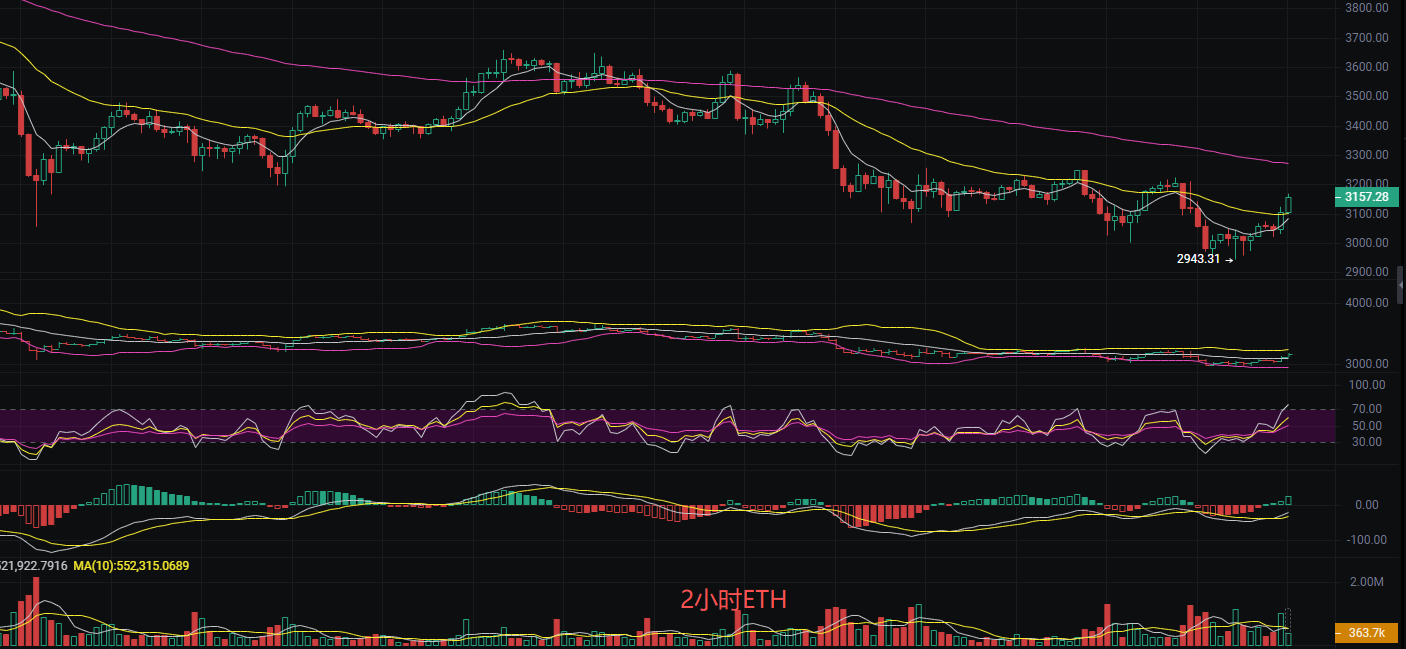Click the arrow beside the 2943.31 label
Image resolution: width=1406 pixels, height=649 pixels.
[x=1229, y=259]
